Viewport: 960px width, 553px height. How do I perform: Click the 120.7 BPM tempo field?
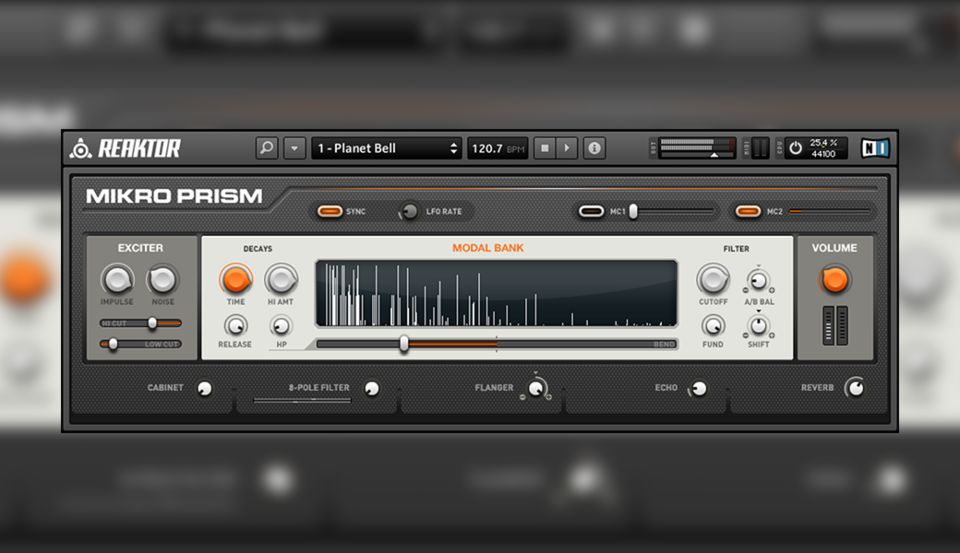497,148
